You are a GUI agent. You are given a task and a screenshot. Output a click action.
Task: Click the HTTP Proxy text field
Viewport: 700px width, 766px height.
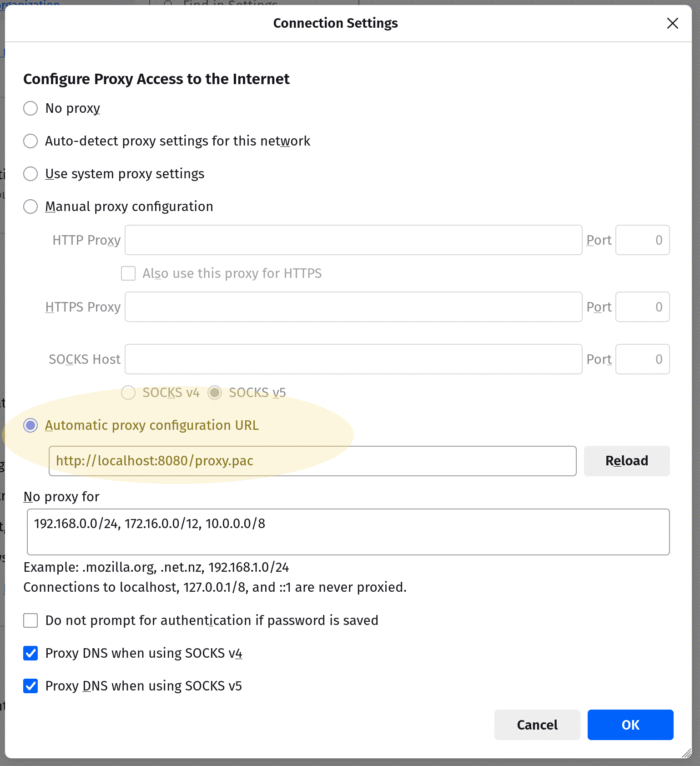353,240
